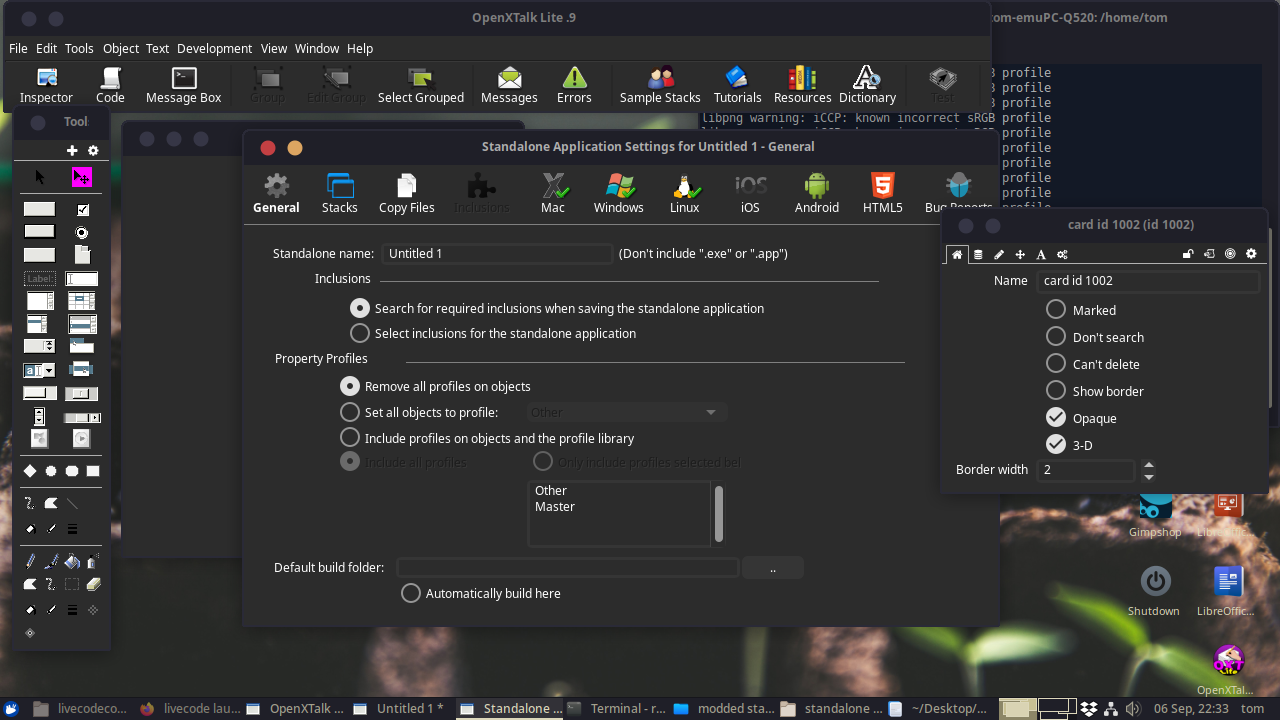Choose the radio button control in Tools palette
The image size is (1280, 720).
pos(82,232)
